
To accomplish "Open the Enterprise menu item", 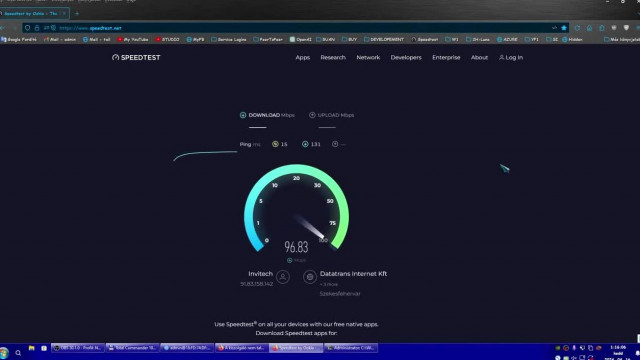I will pyautogui.click(x=446, y=58).
